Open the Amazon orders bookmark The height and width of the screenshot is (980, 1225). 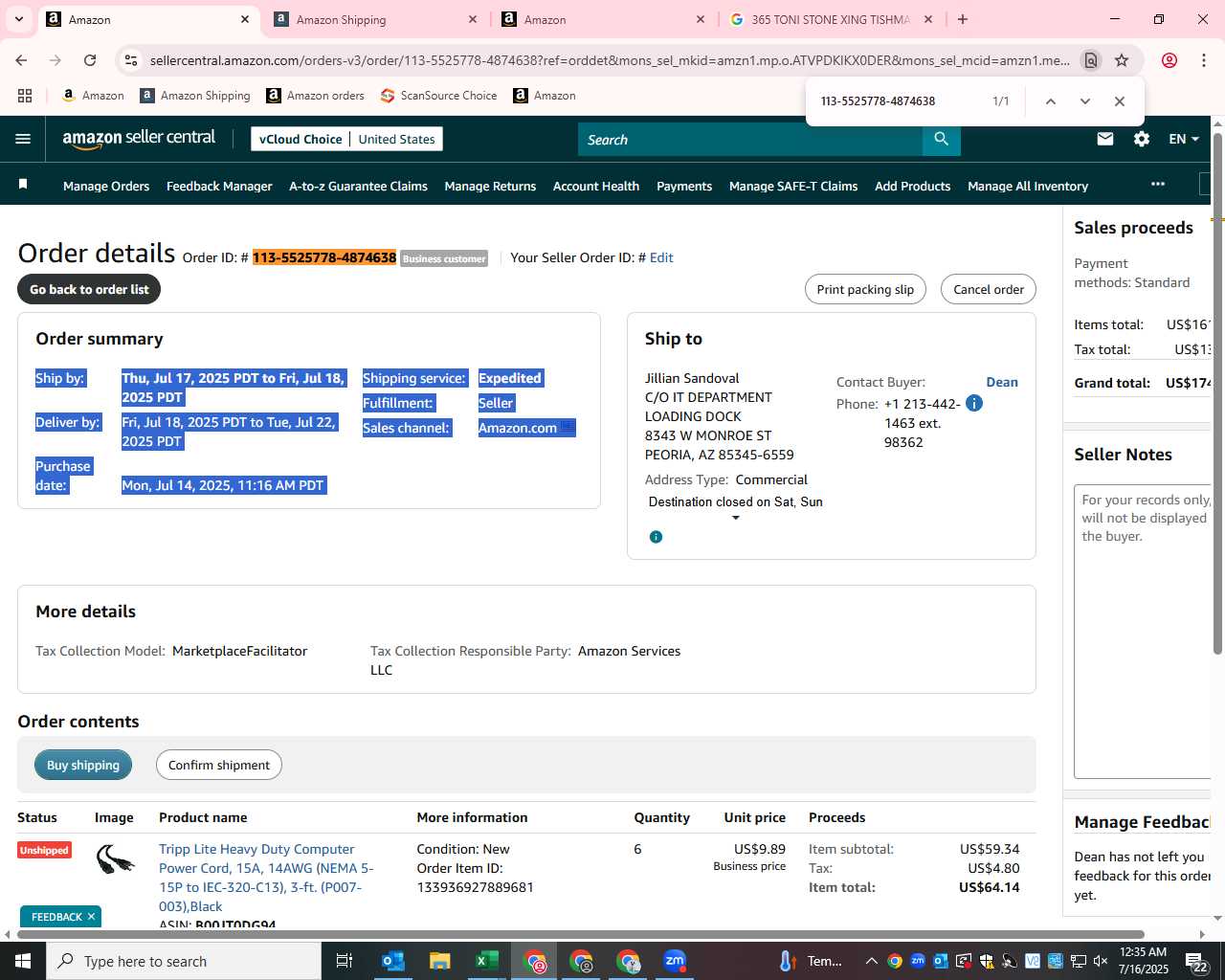click(x=315, y=96)
